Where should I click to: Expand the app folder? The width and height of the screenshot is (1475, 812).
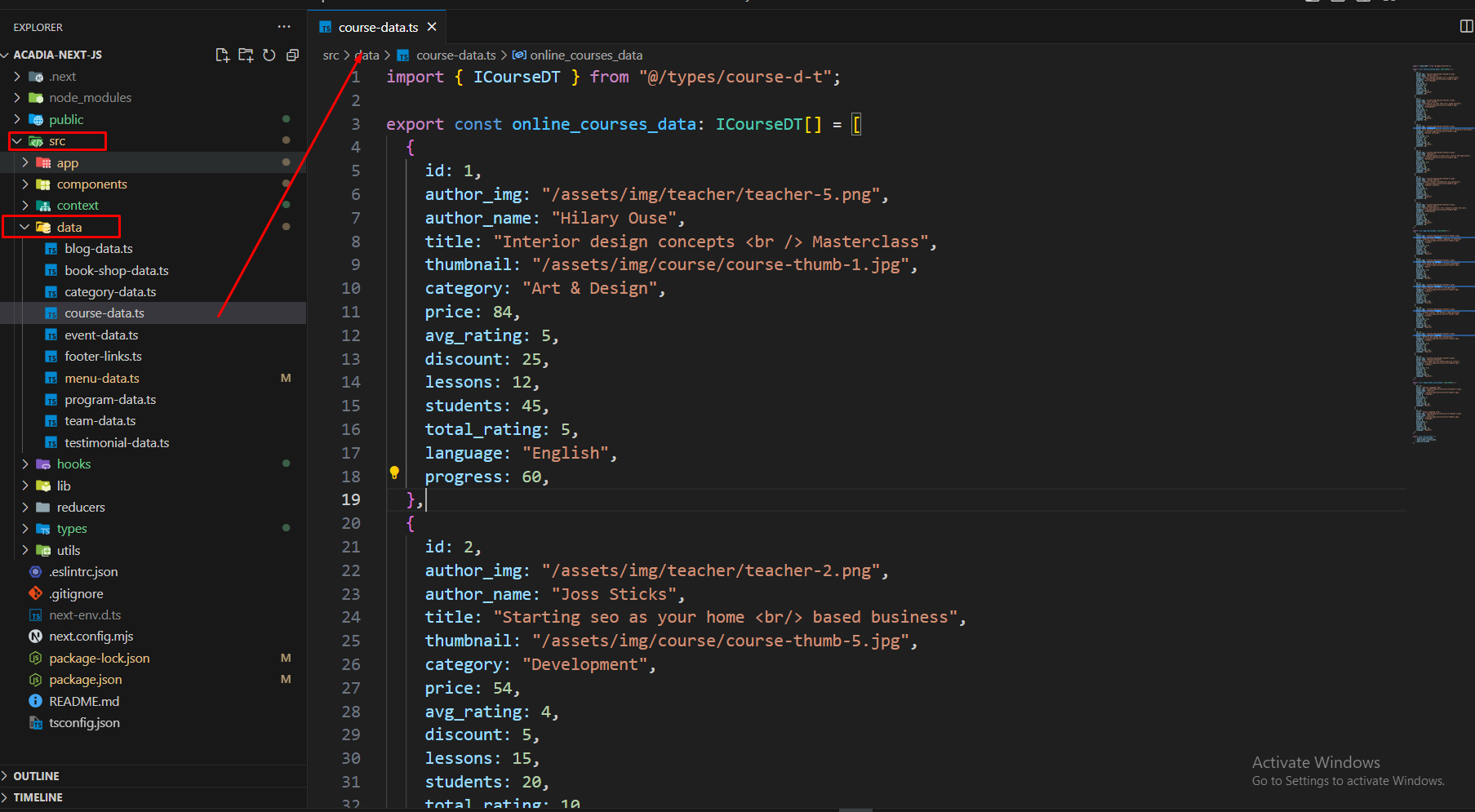pyautogui.click(x=25, y=162)
